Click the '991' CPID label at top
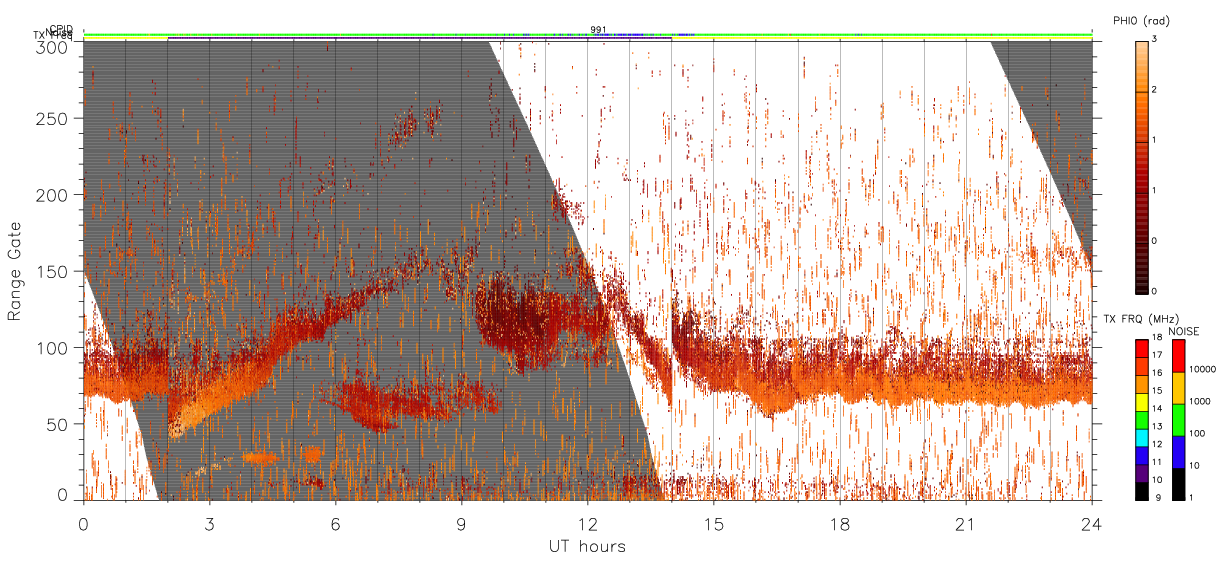Image resolution: width=1228 pixels, height=567 pixels. [x=598, y=30]
